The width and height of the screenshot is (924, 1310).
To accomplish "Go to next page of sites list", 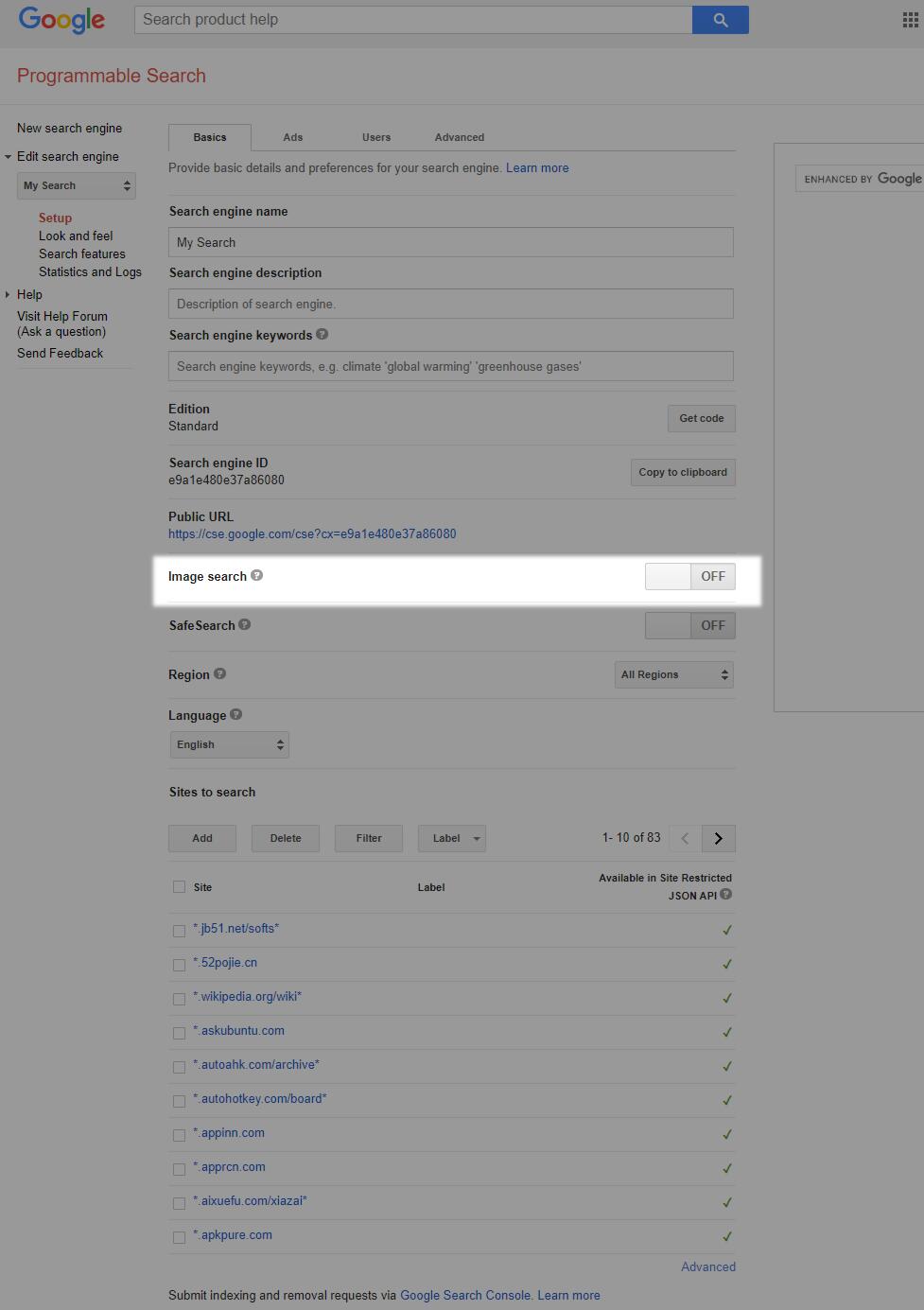I will pyautogui.click(x=719, y=838).
